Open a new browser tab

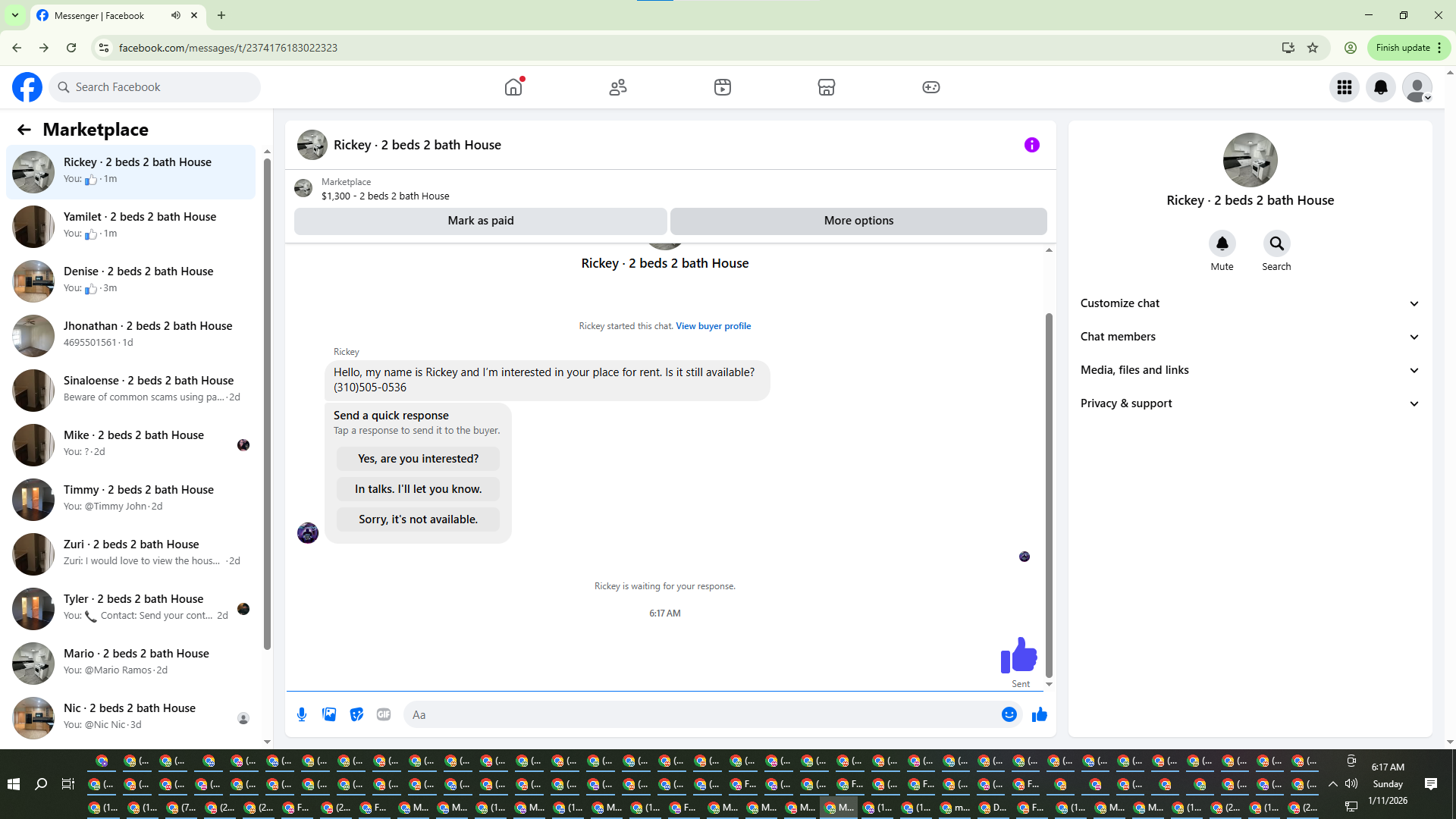click(221, 15)
